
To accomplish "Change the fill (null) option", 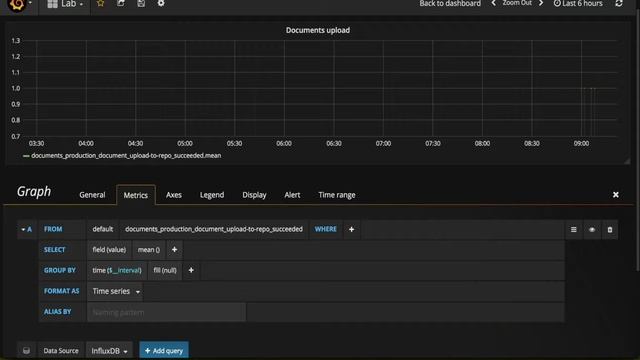I will click(165, 270).
